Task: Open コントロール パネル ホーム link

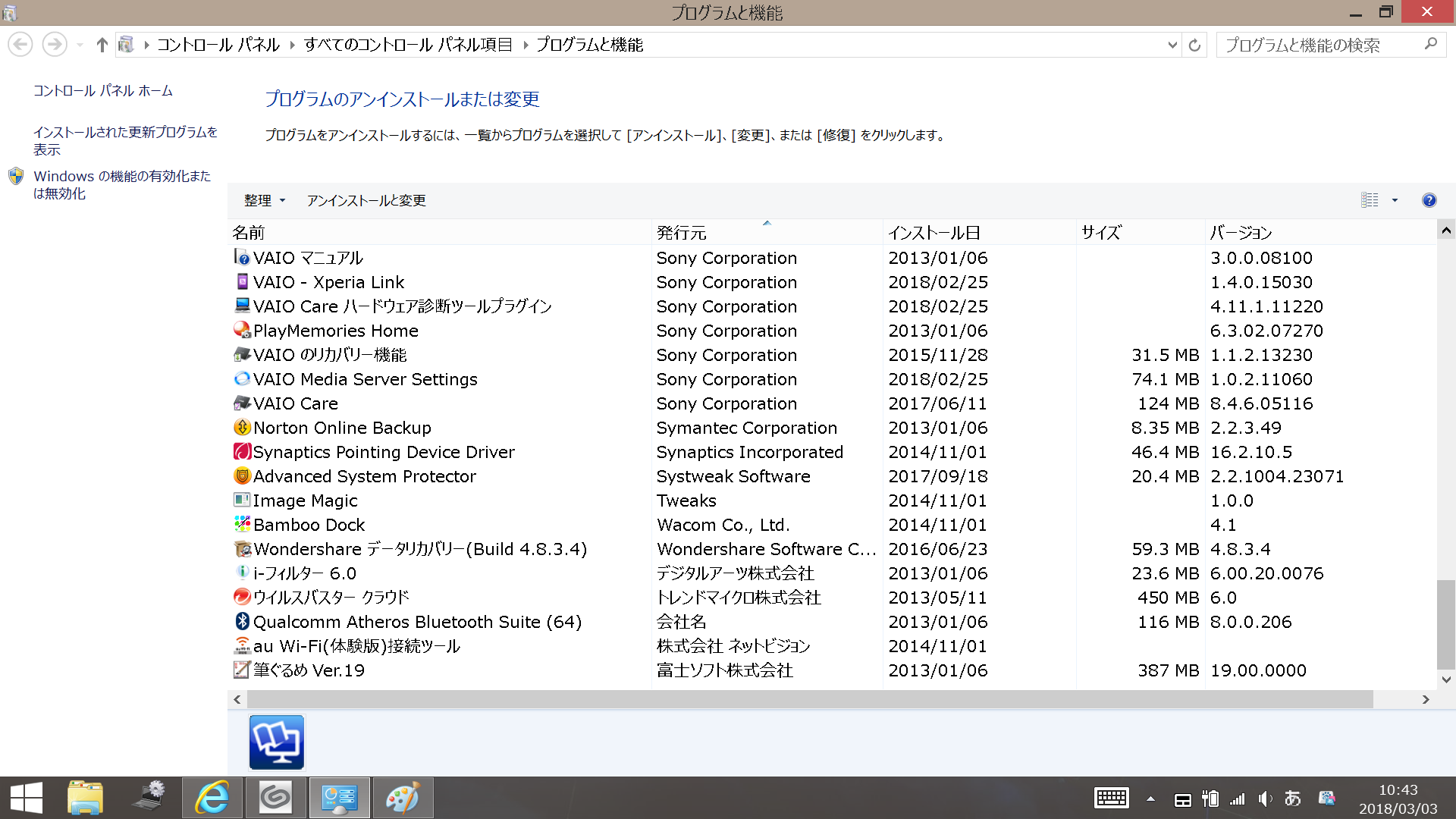Action: [x=103, y=91]
